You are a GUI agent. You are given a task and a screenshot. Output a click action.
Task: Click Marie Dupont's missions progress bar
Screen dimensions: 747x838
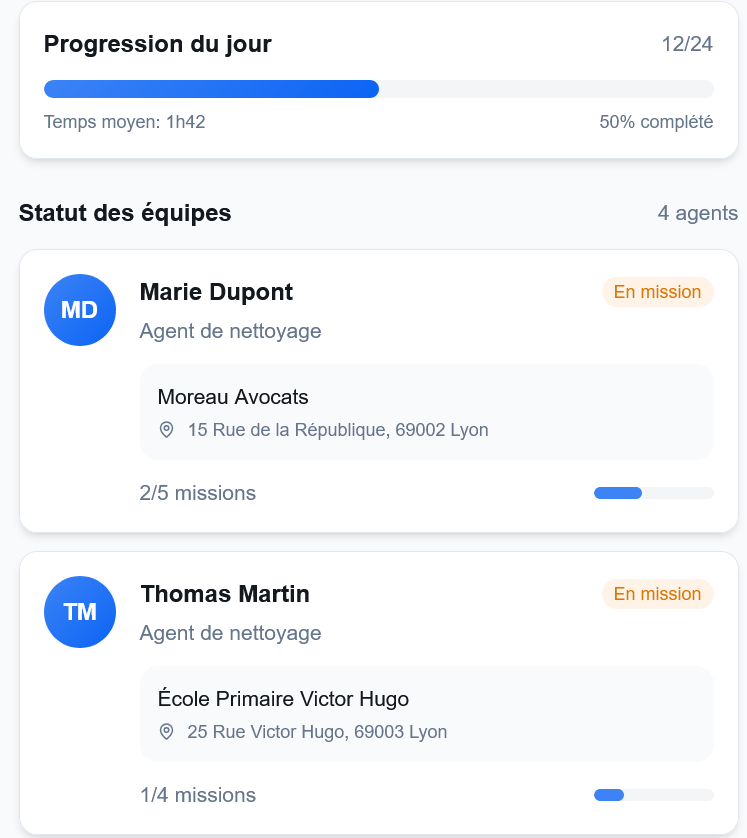pyautogui.click(x=653, y=493)
